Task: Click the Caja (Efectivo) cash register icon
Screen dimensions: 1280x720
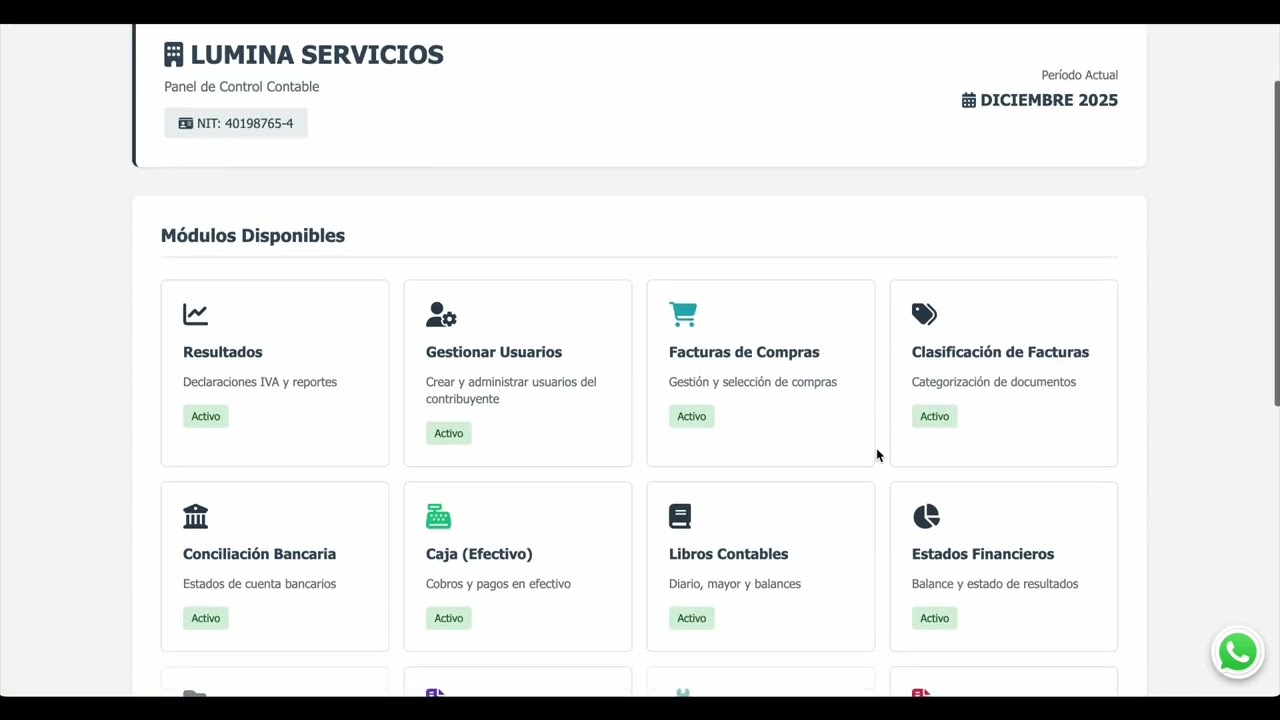Action: [x=438, y=516]
